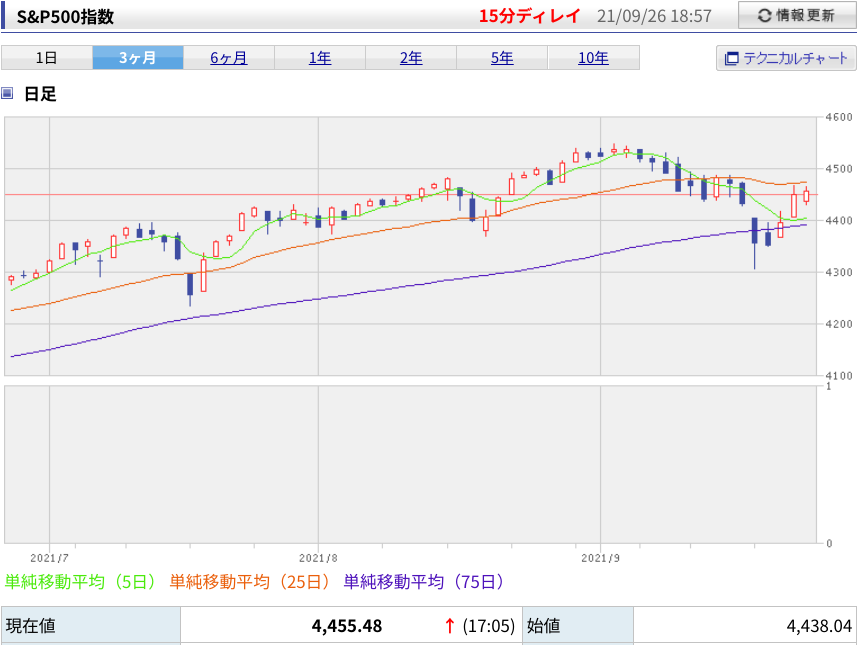Click the 4500 price axis label
The image size is (858, 645).
tap(839, 169)
